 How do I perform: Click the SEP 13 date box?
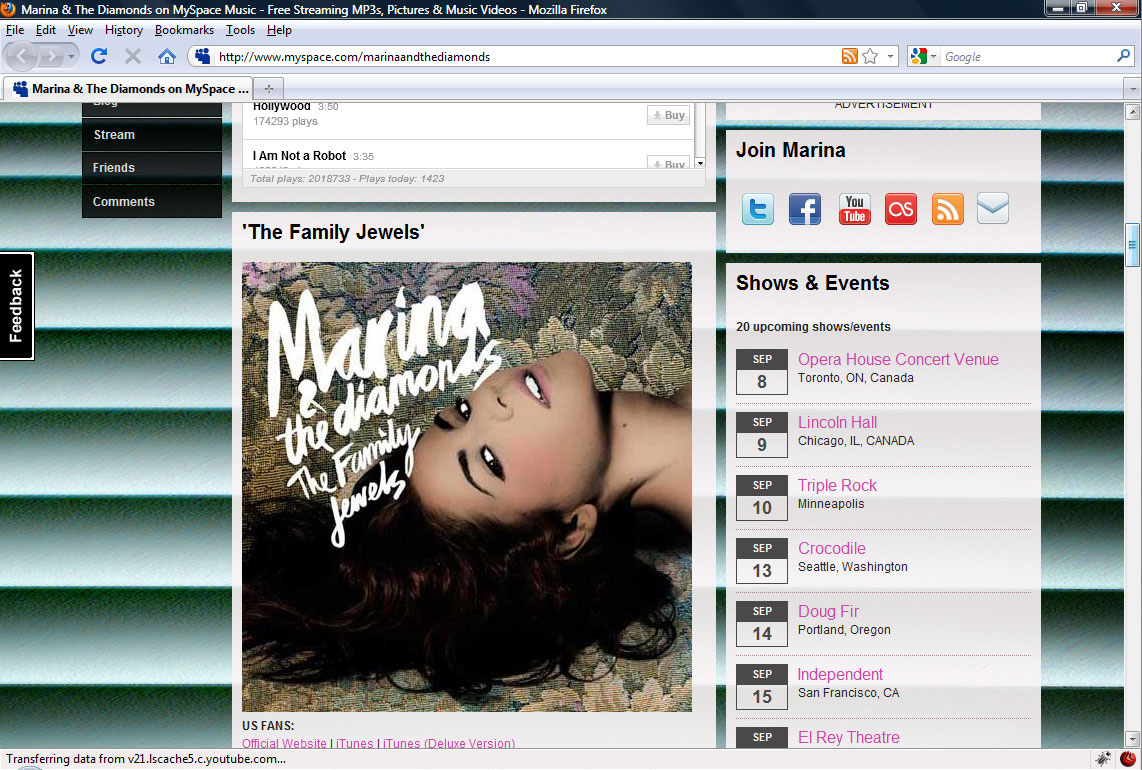(x=762, y=561)
